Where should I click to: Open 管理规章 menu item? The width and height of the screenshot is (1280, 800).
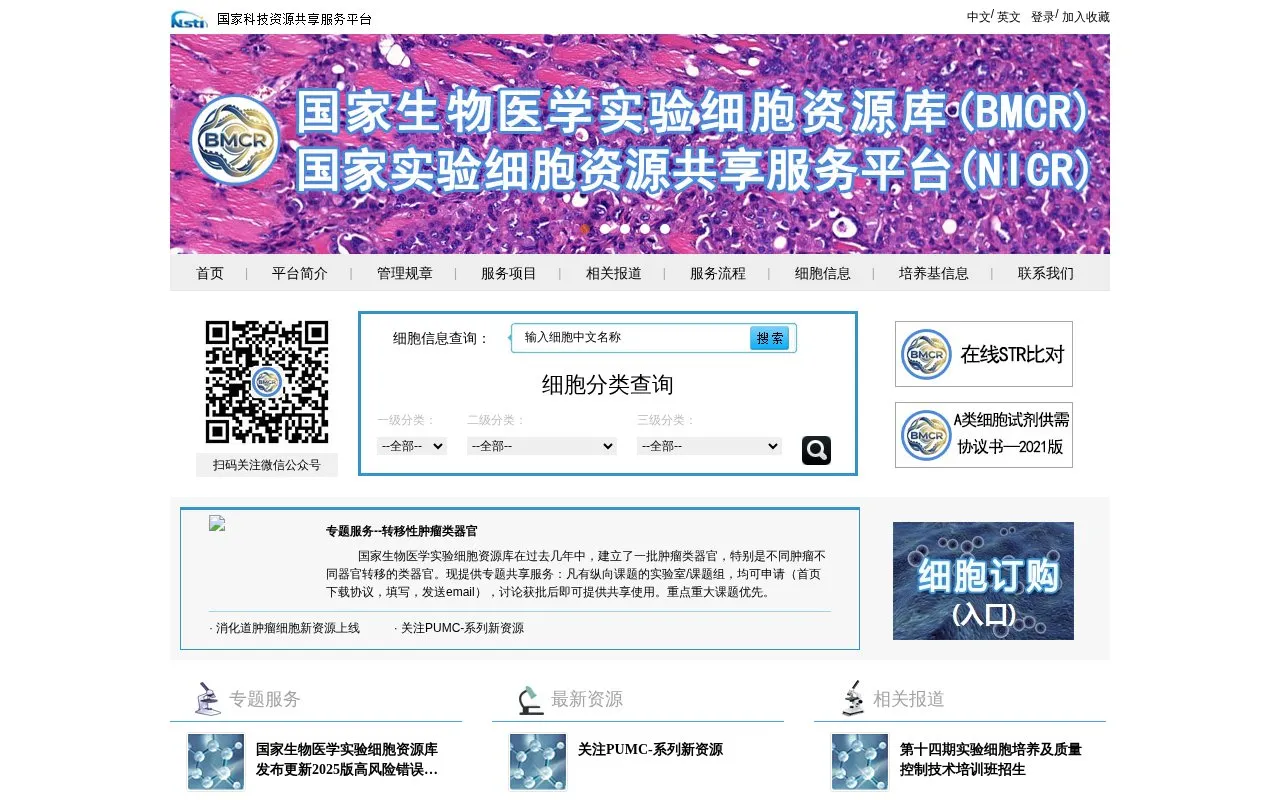pyautogui.click(x=405, y=273)
